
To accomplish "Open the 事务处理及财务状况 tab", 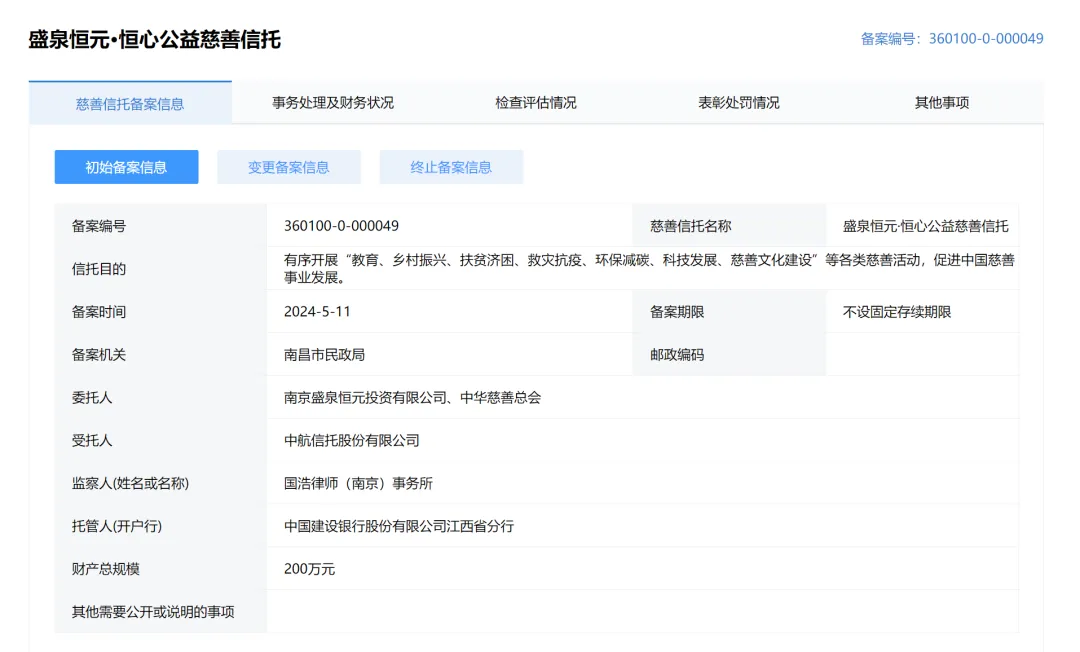I will [x=333, y=103].
